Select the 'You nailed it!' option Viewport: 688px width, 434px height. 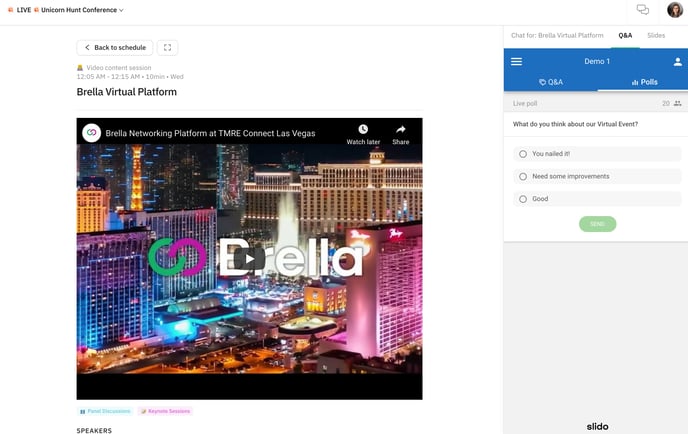[597, 154]
